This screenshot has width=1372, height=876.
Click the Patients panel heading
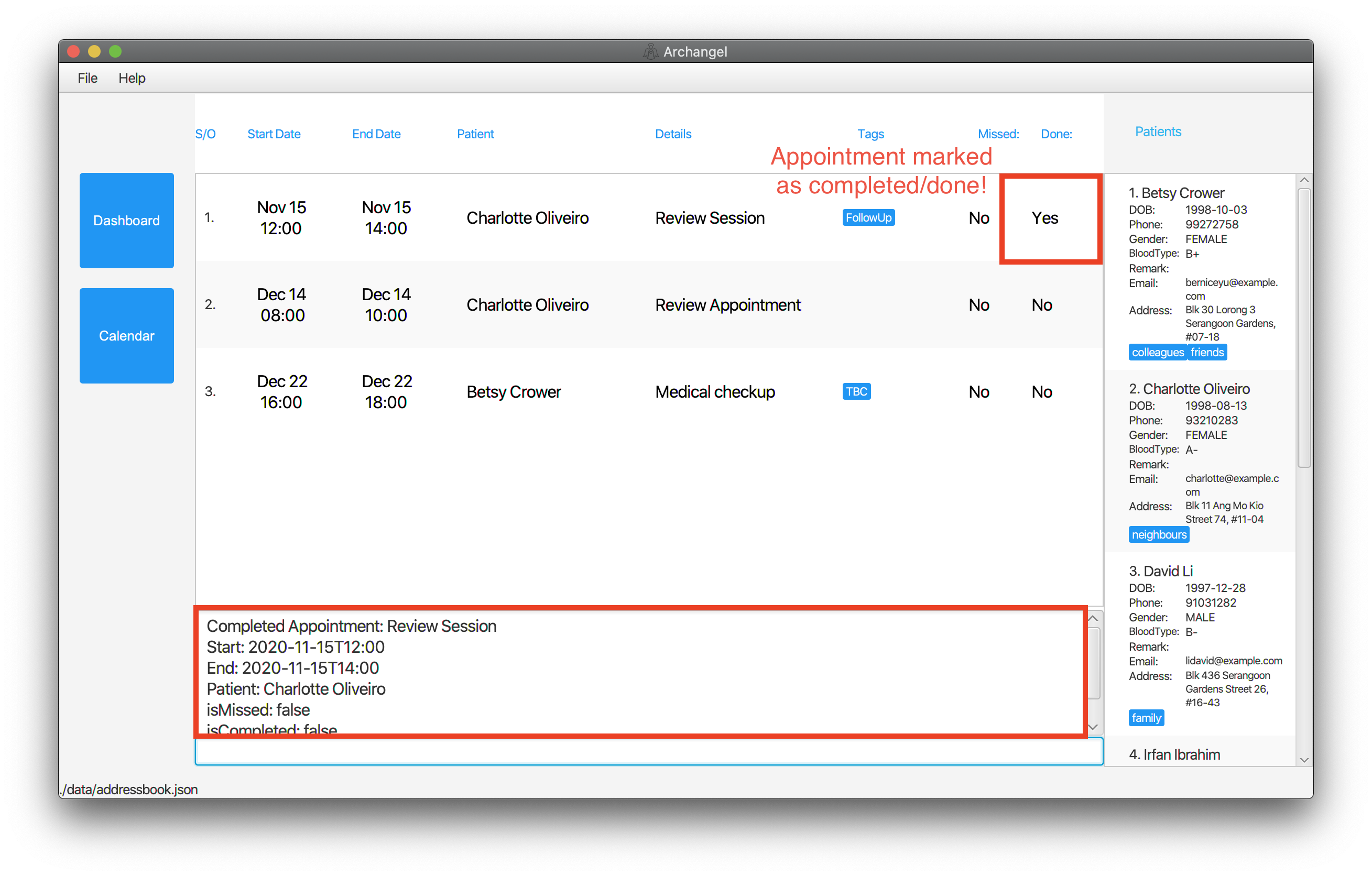[1158, 132]
